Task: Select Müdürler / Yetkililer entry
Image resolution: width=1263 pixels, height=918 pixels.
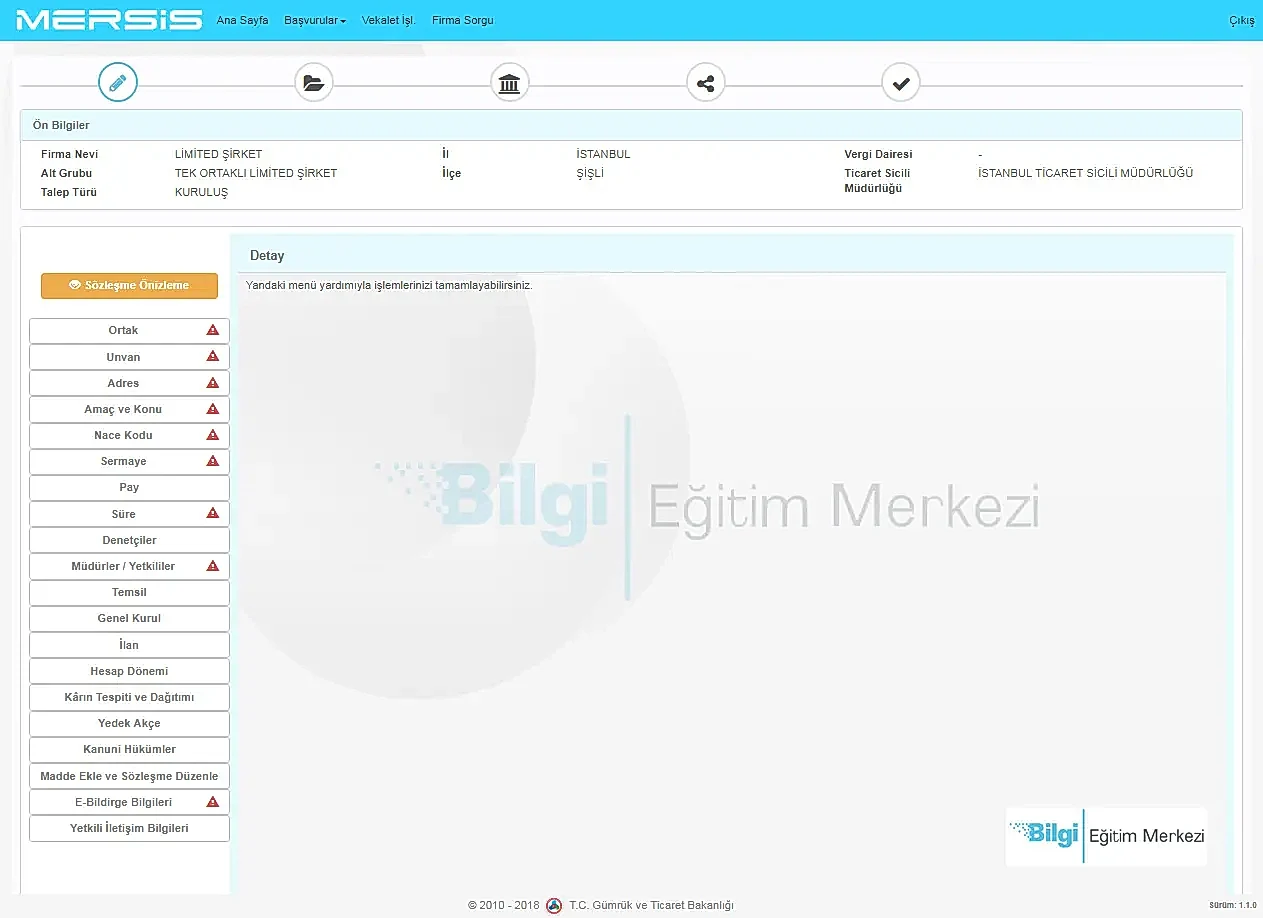Action: pyautogui.click(x=123, y=566)
